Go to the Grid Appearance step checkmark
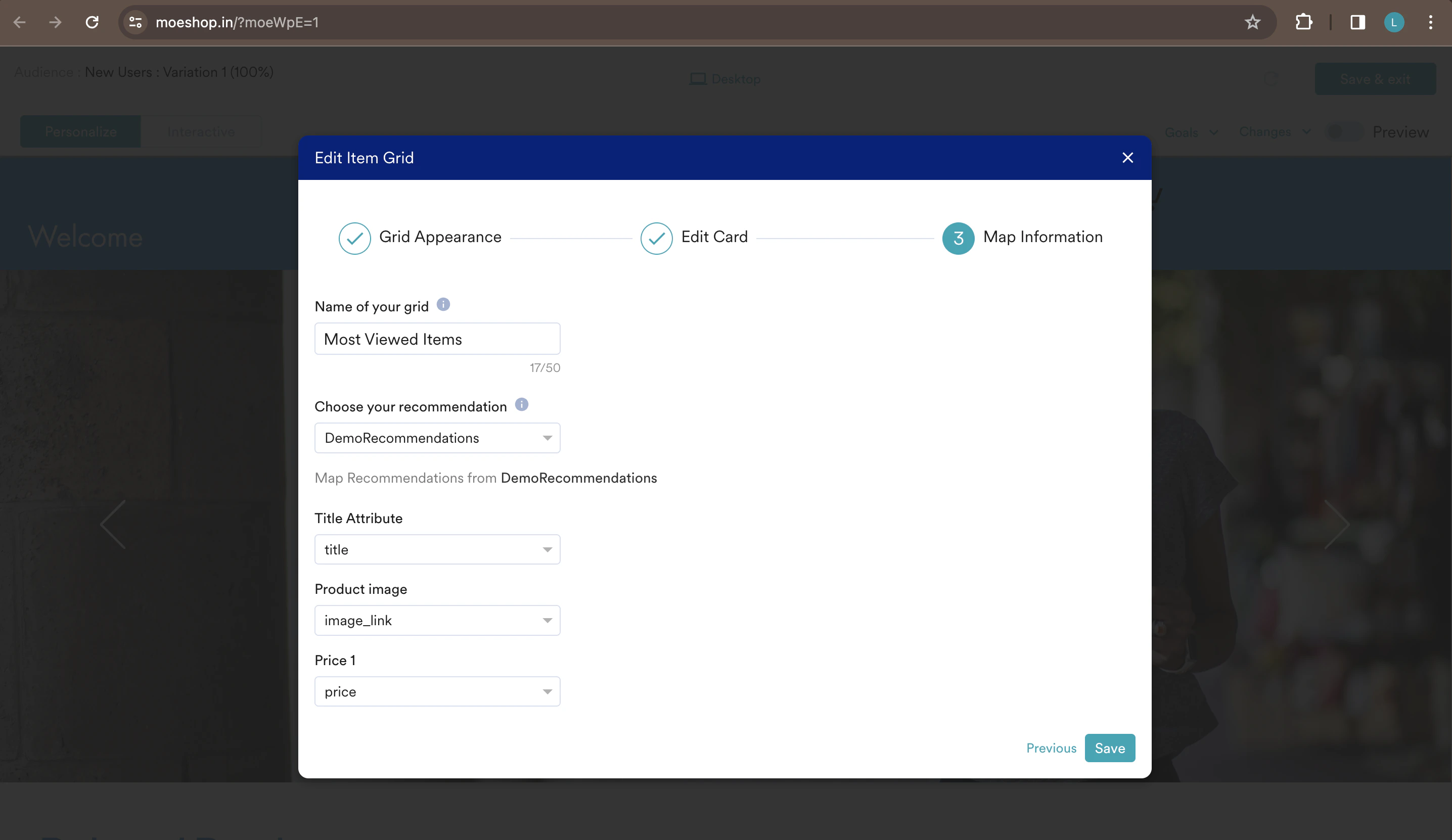This screenshot has height=840, width=1452. pyautogui.click(x=354, y=238)
